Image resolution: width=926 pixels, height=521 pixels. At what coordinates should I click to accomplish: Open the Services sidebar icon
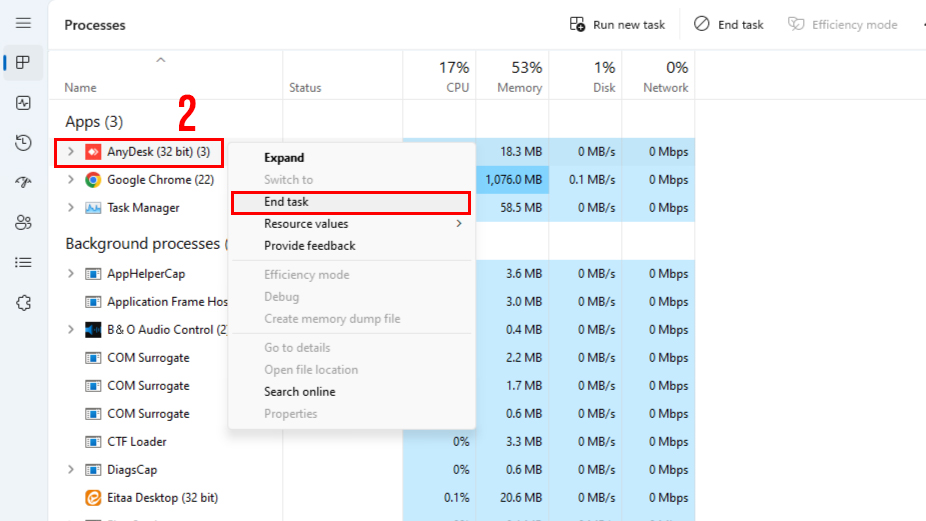(x=23, y=302)
